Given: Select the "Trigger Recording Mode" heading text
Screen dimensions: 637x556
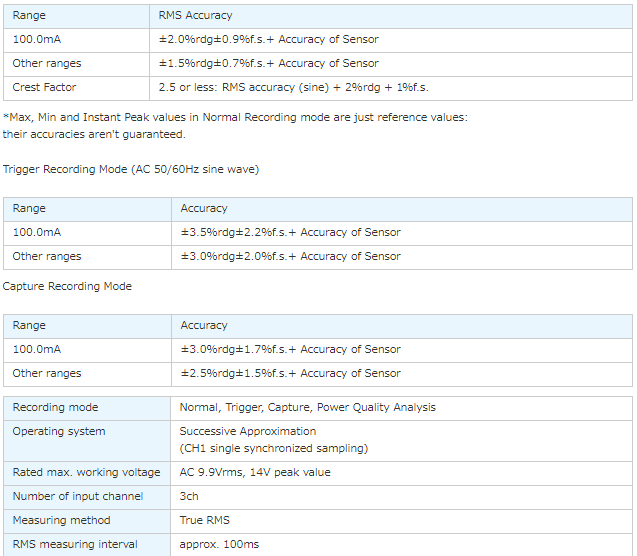Looking at the screenshot, I should coord(131,170).
